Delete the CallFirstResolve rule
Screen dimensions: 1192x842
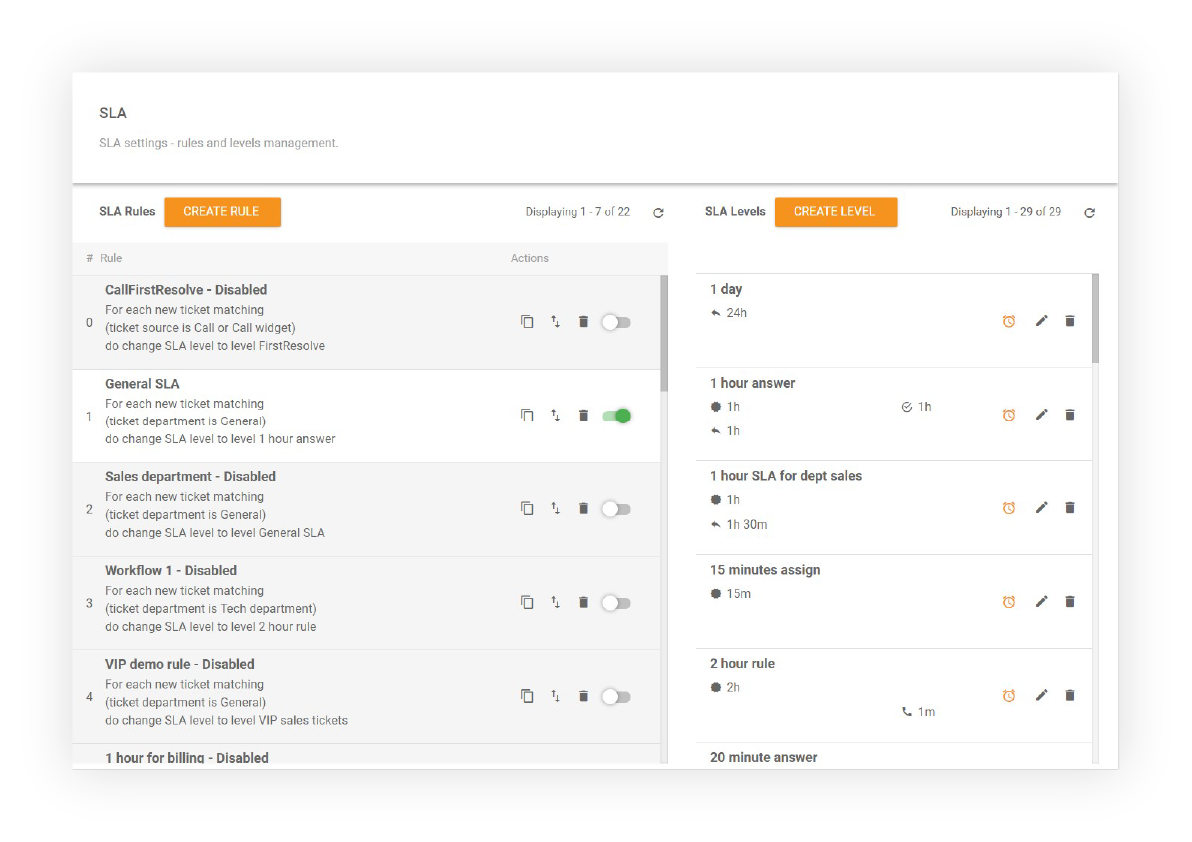click(583, 321)
